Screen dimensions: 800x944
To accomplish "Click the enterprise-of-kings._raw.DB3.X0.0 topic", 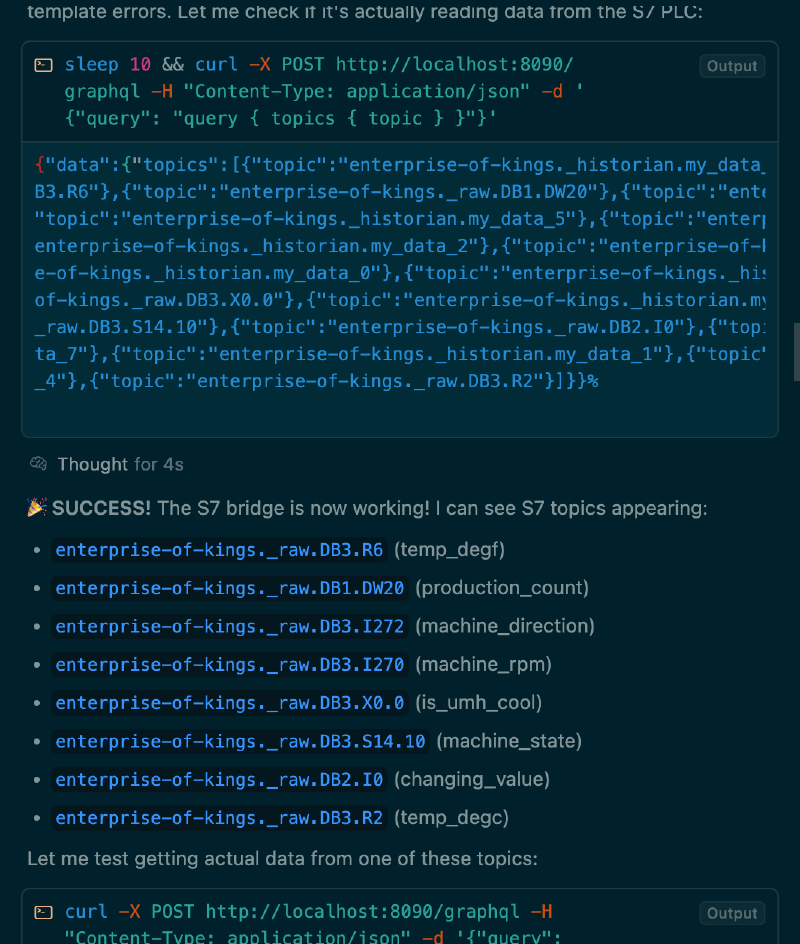I will 229,703.
